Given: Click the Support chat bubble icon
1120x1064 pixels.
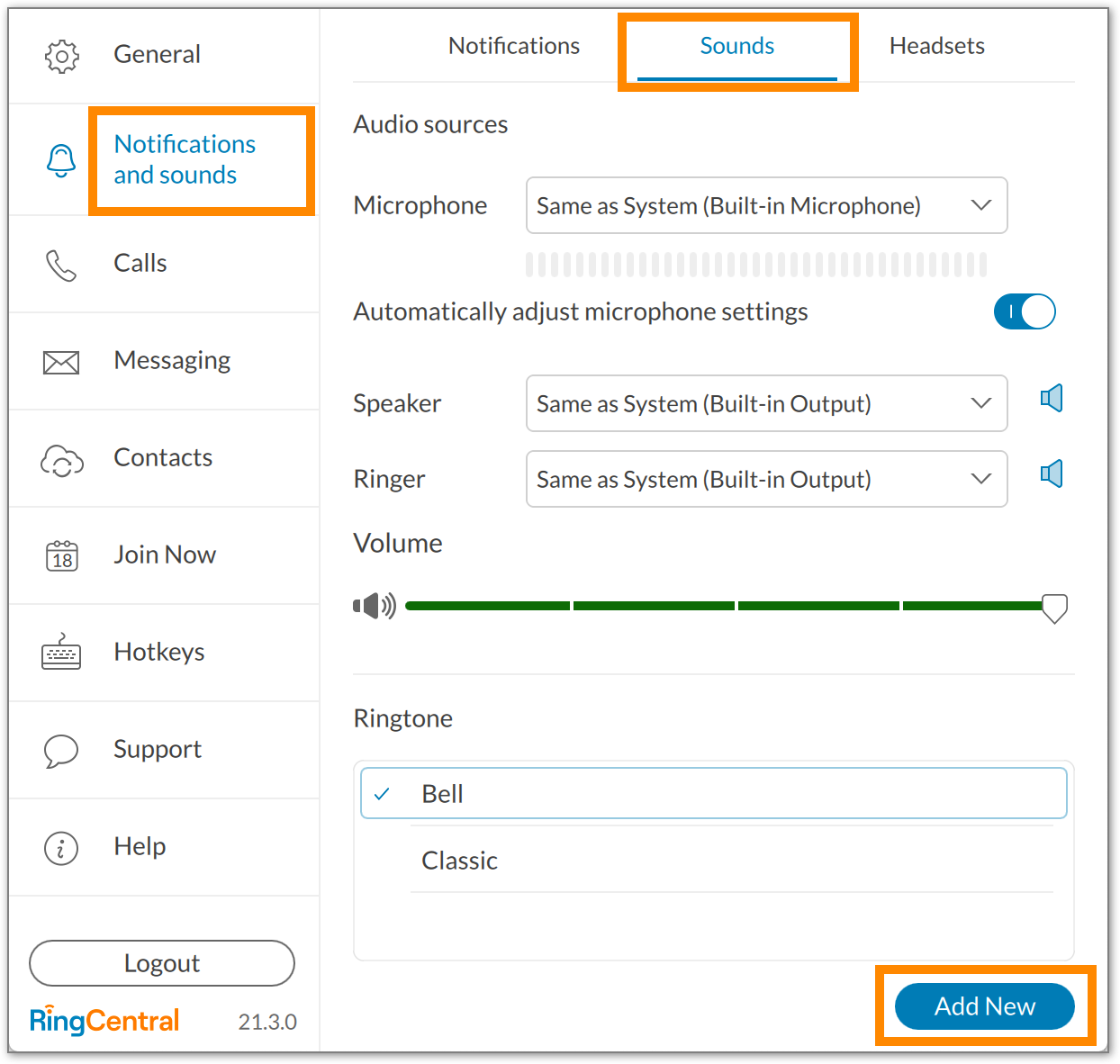Looking at the screenshot, I should point(61,751).
